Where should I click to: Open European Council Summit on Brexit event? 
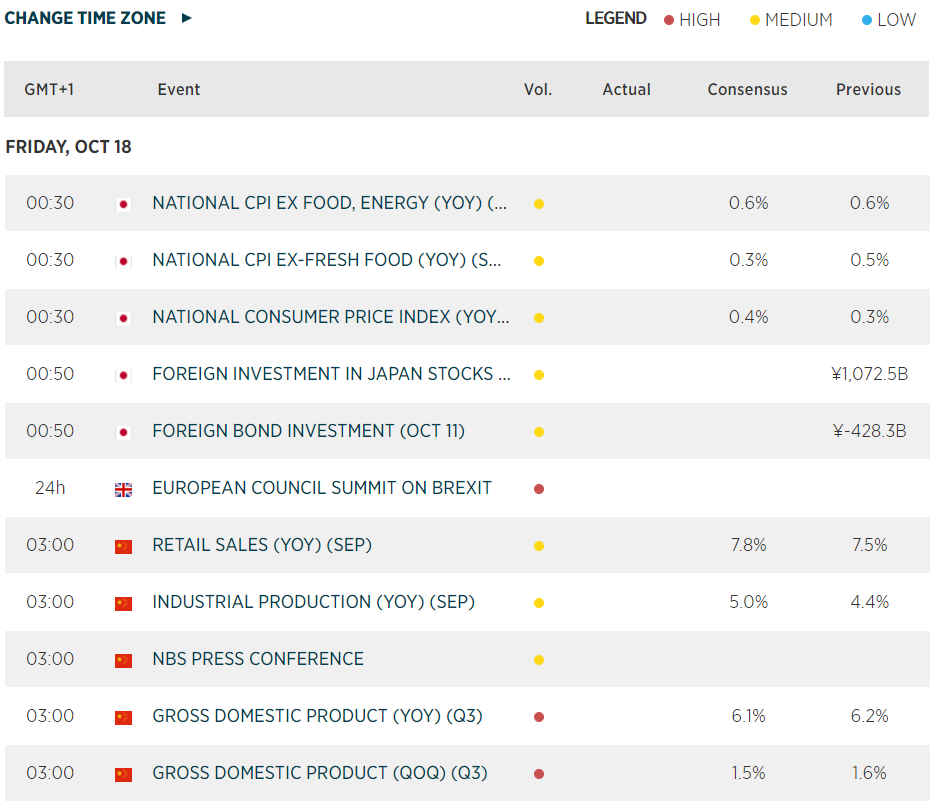point(322,488)
